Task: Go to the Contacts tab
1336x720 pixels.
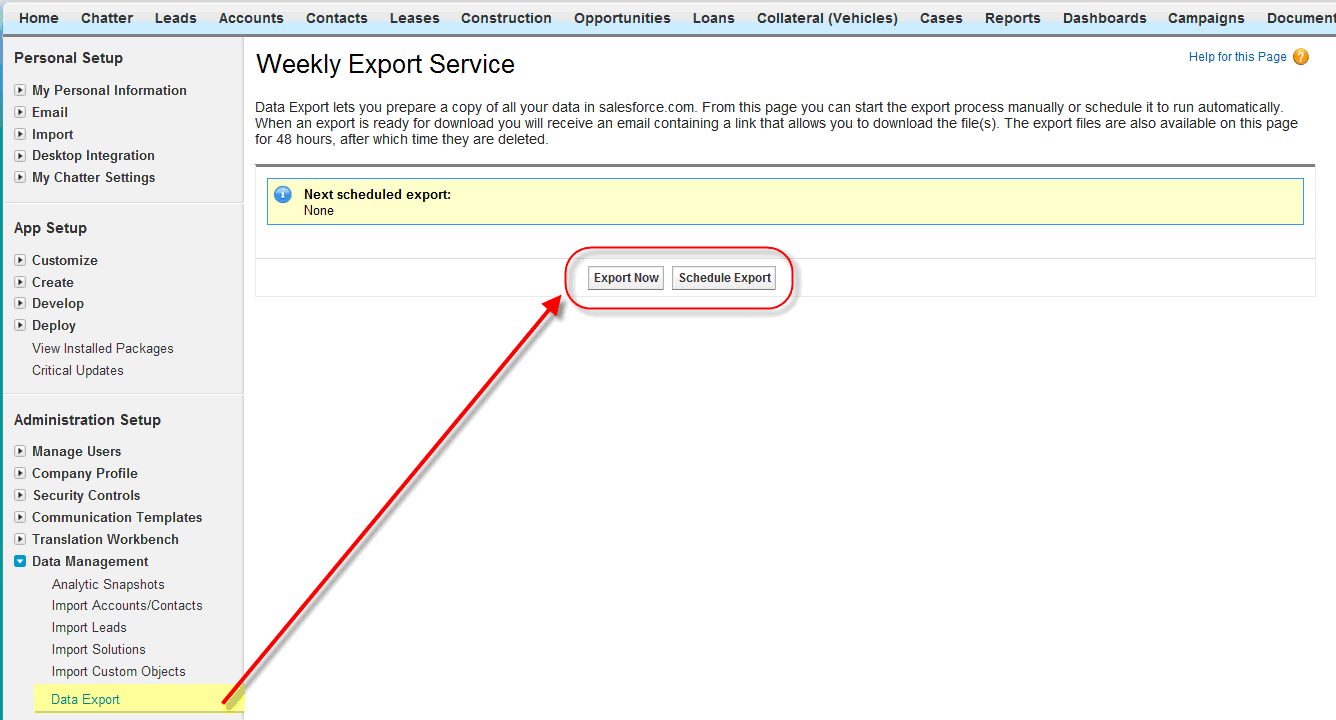Action: click(336, 17)
